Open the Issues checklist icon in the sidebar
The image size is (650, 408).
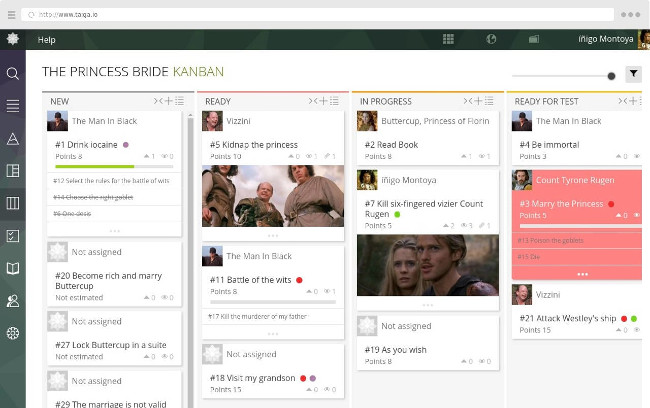coord(13,236)
